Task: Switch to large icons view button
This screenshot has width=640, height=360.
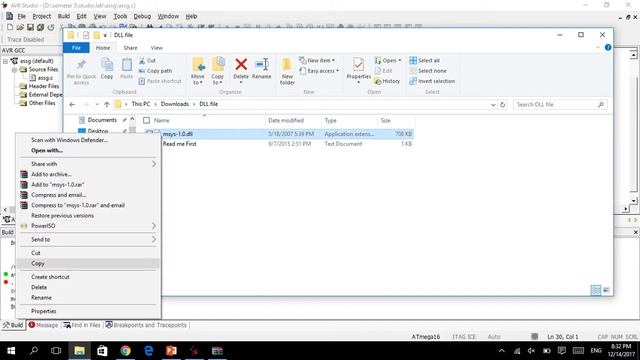Action: 606,290
